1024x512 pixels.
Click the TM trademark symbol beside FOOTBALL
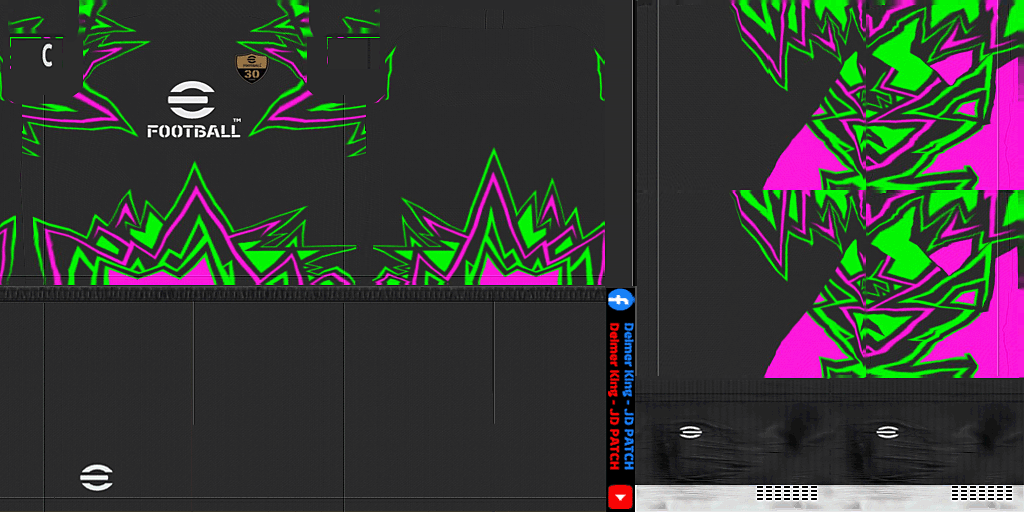[237, 120]
